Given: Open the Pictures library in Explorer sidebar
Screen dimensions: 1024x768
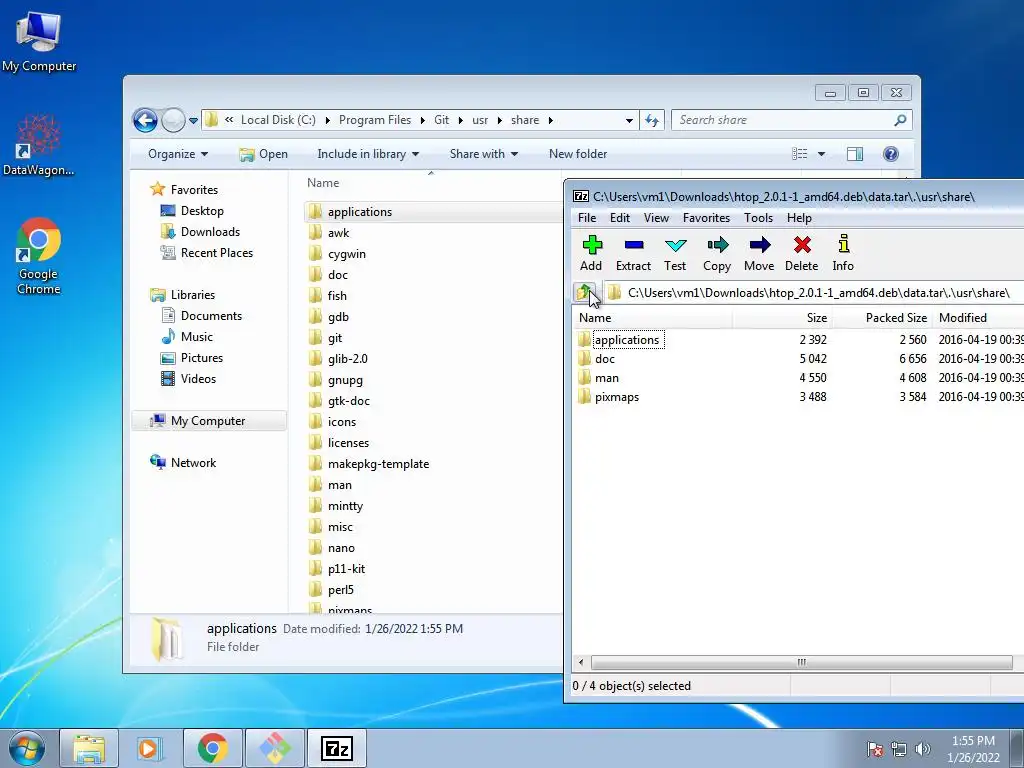Looking at the screenshot, I should pyautogui.click(x=201, y=357).
